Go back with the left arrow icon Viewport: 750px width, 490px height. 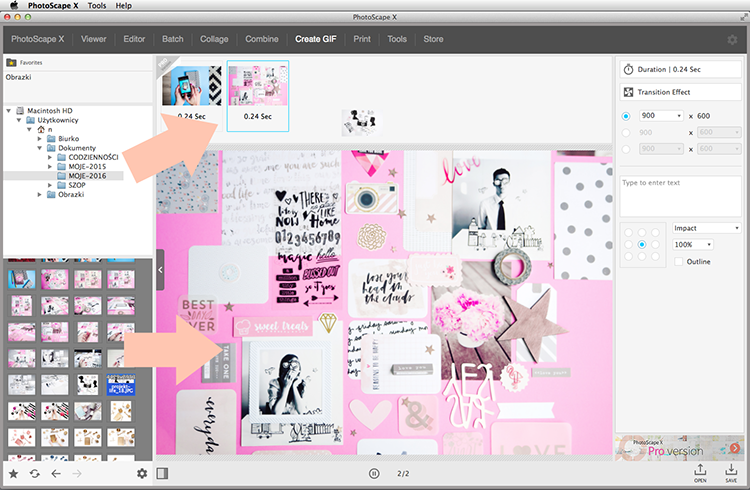pos(56,474)
